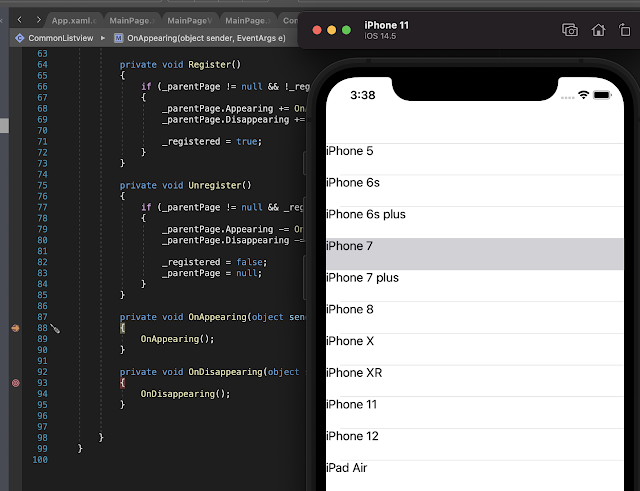Click the simulator Wi-Fi status icon

pyautogui.click(x=583, y=95)
